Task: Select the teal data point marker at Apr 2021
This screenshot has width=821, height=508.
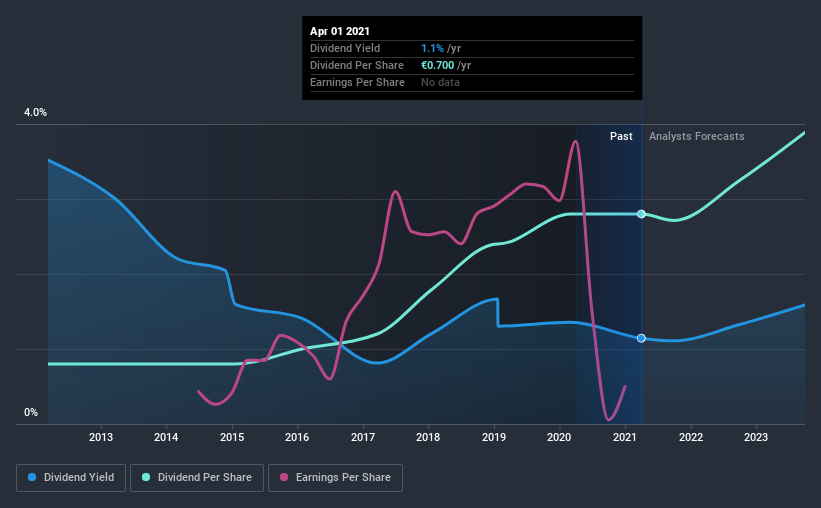Action: pos(641,214)
